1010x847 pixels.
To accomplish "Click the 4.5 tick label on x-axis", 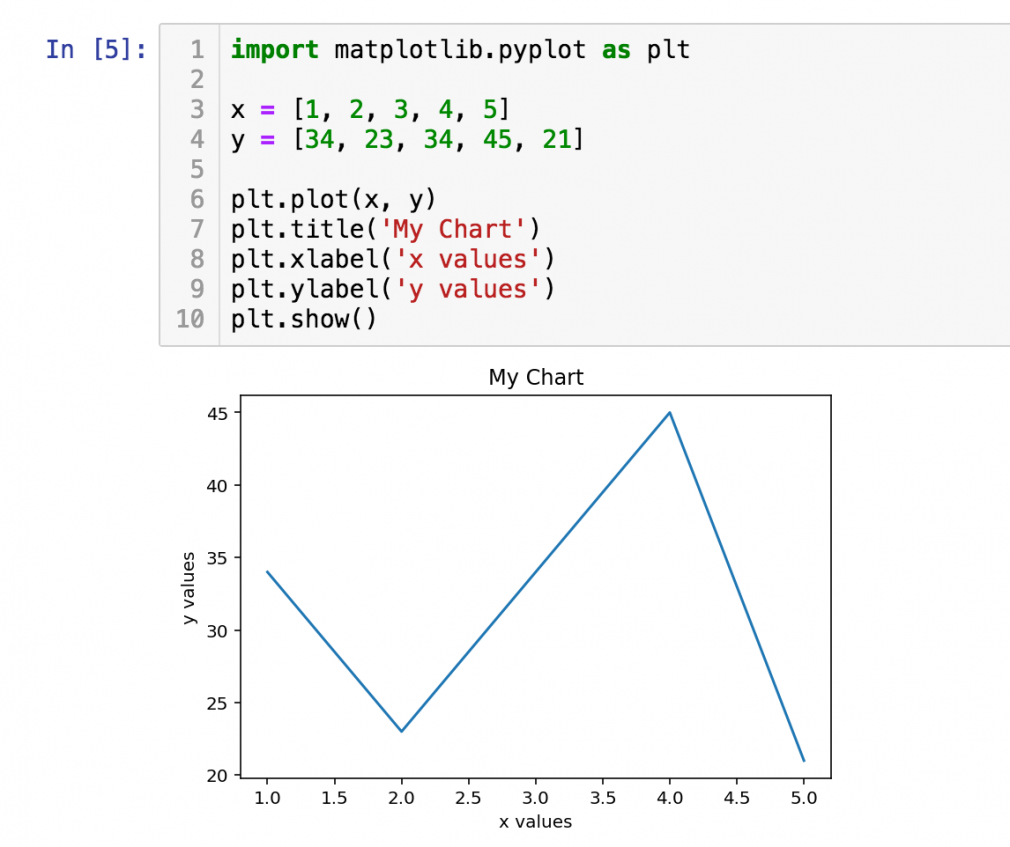I will 737,799.
